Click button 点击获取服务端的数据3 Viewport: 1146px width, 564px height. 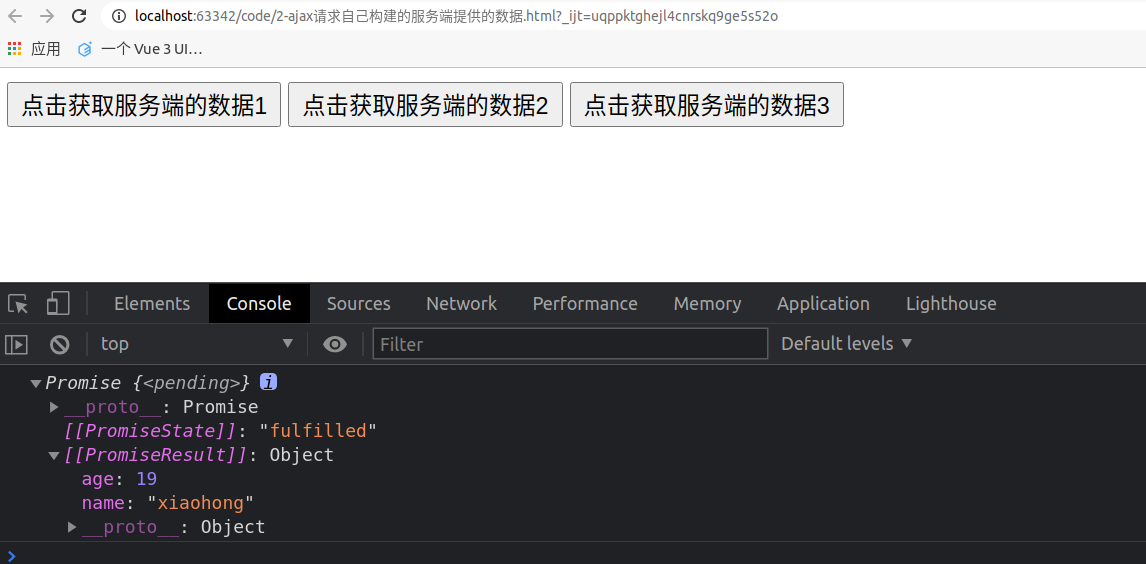[707, 104]
